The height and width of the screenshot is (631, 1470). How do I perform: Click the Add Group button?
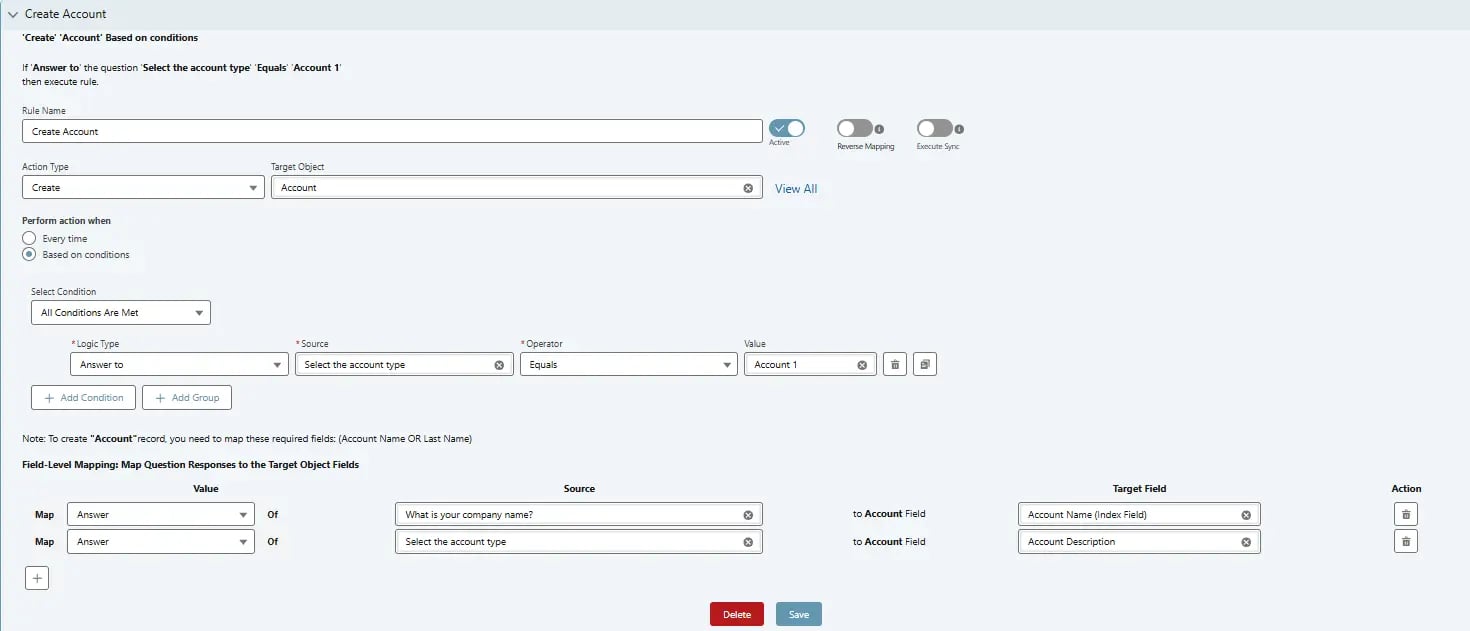[187, 397]
